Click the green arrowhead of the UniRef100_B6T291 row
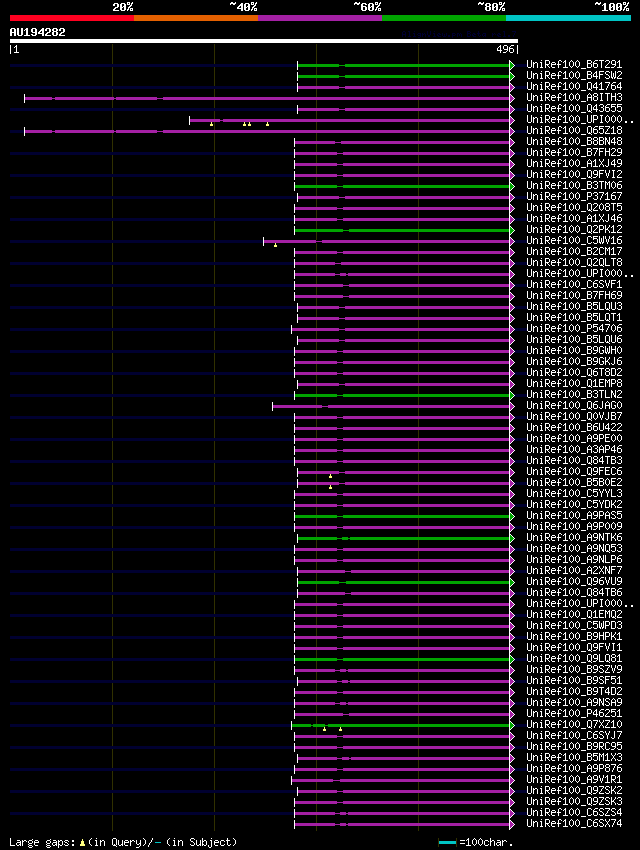 point(512,66)
